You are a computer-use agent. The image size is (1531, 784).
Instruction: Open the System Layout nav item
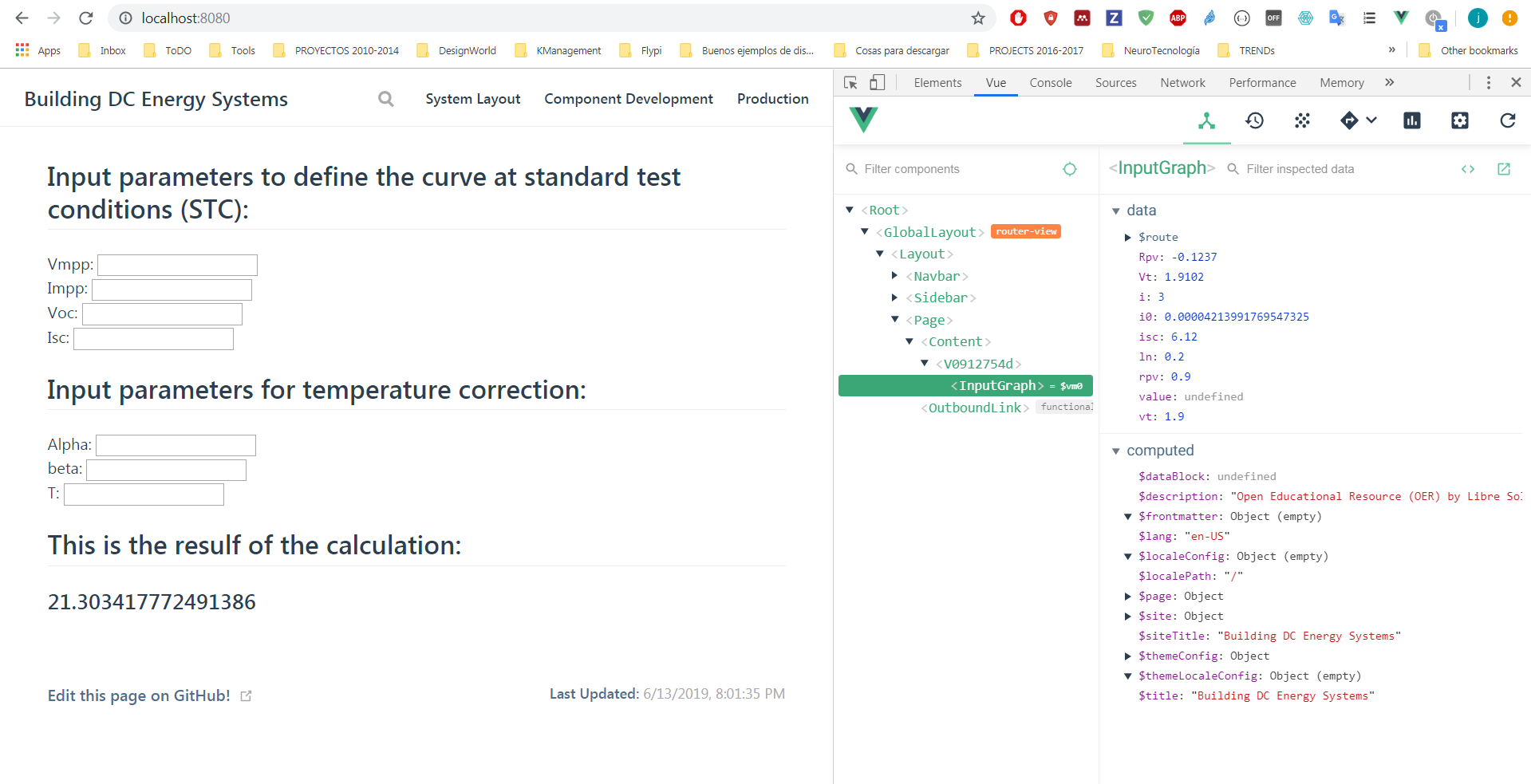(472, 99)
